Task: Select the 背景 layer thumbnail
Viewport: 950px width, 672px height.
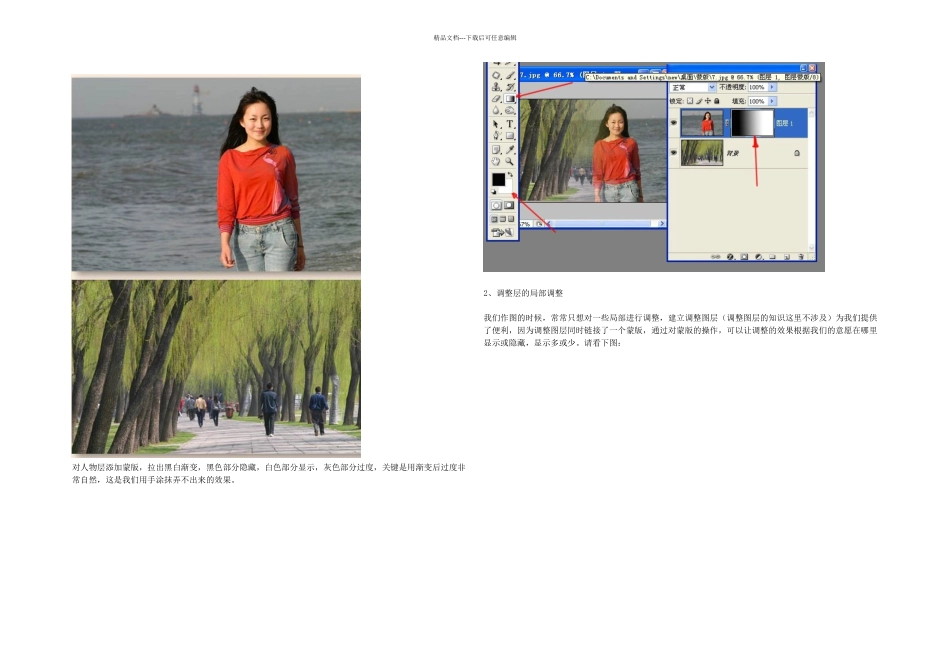Action: point(702,153)
